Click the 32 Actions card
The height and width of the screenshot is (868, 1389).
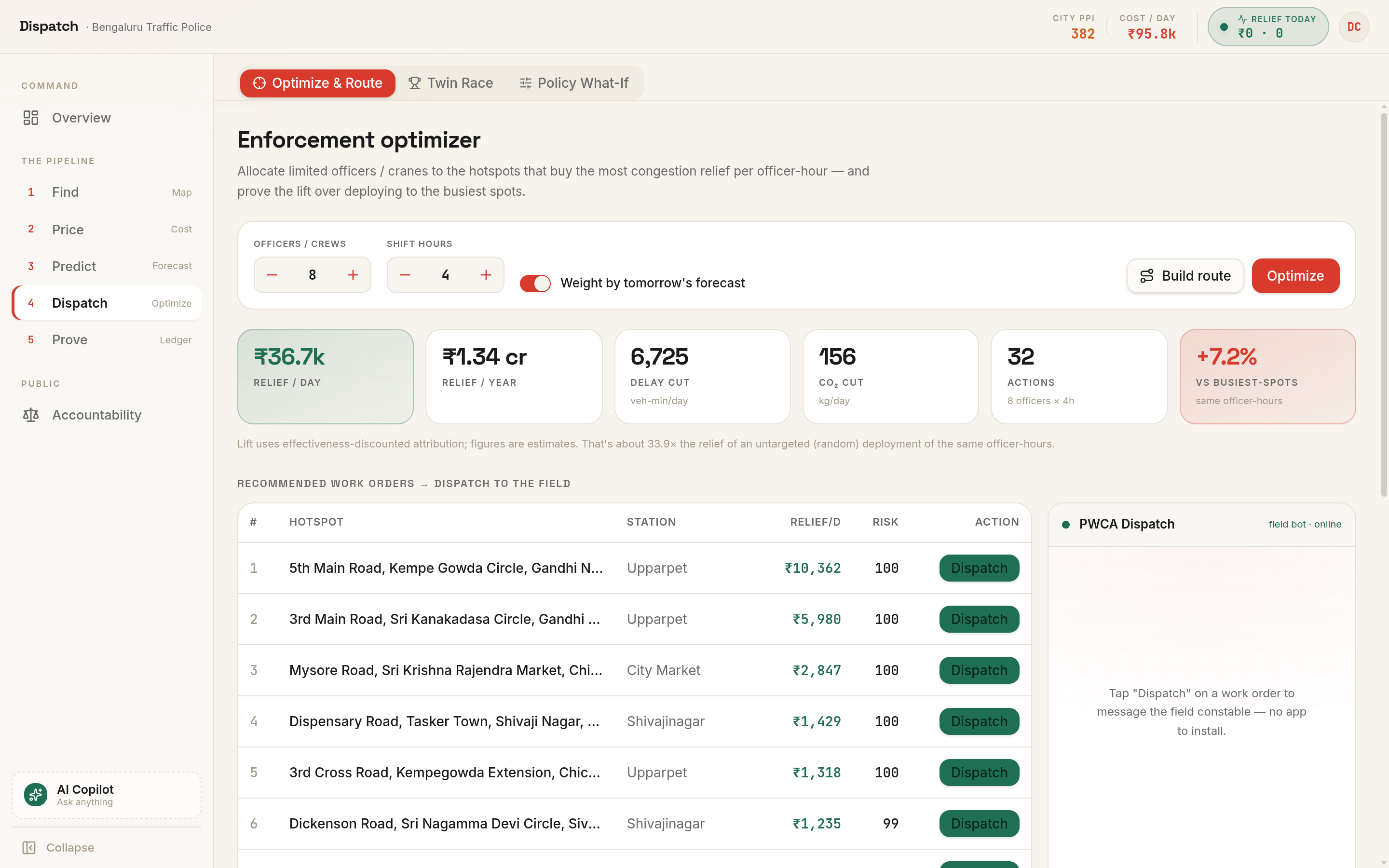click(1079, 377)
